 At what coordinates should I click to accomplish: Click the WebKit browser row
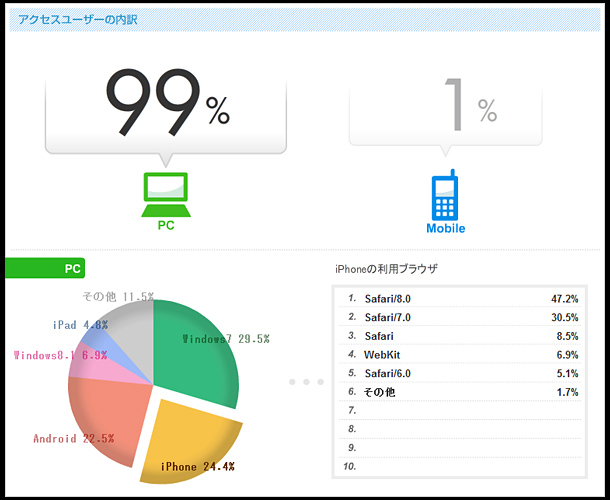[x=460, y=355]
